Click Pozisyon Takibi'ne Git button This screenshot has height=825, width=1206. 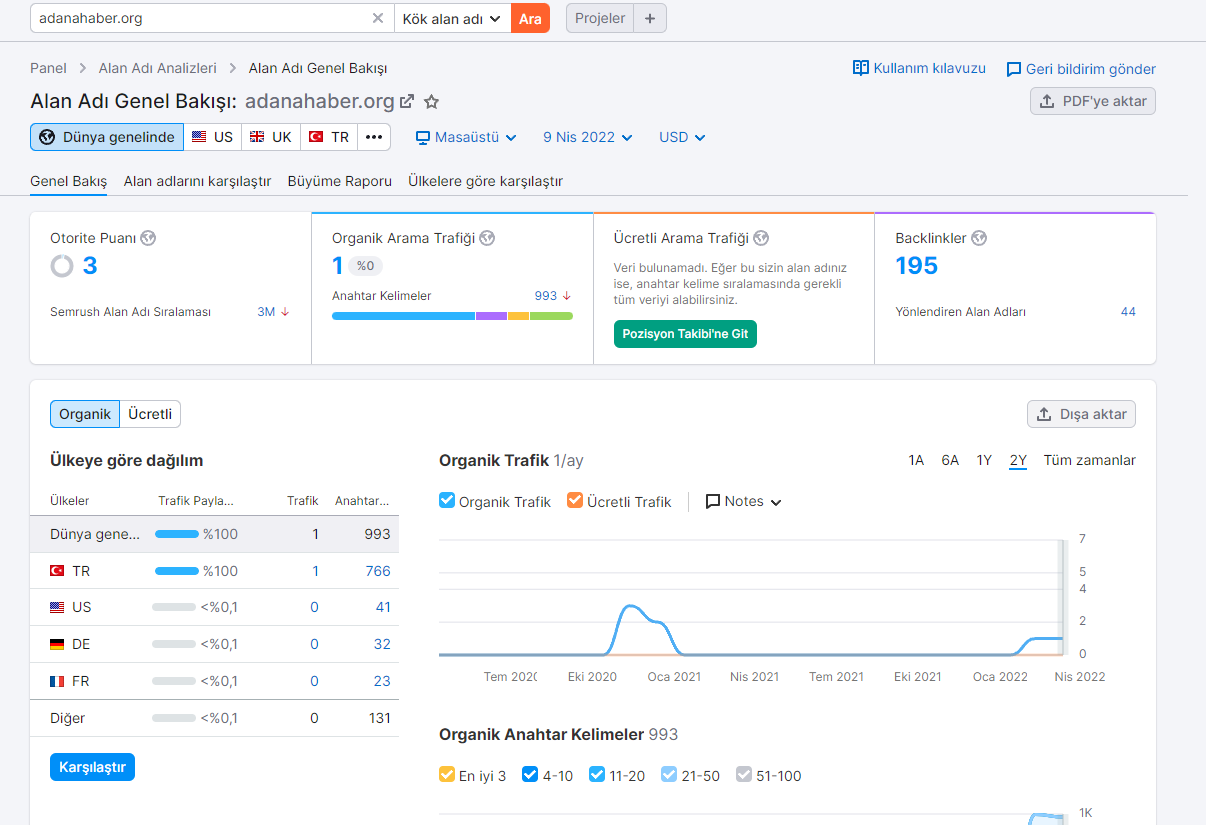point(685,334)
